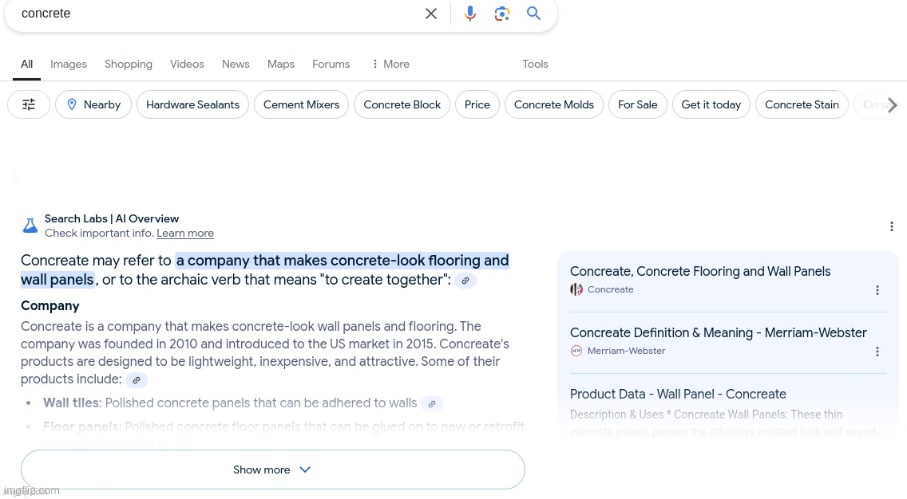
Task: Select the Concrete Stain chip
Action: [x=802, y=105]
